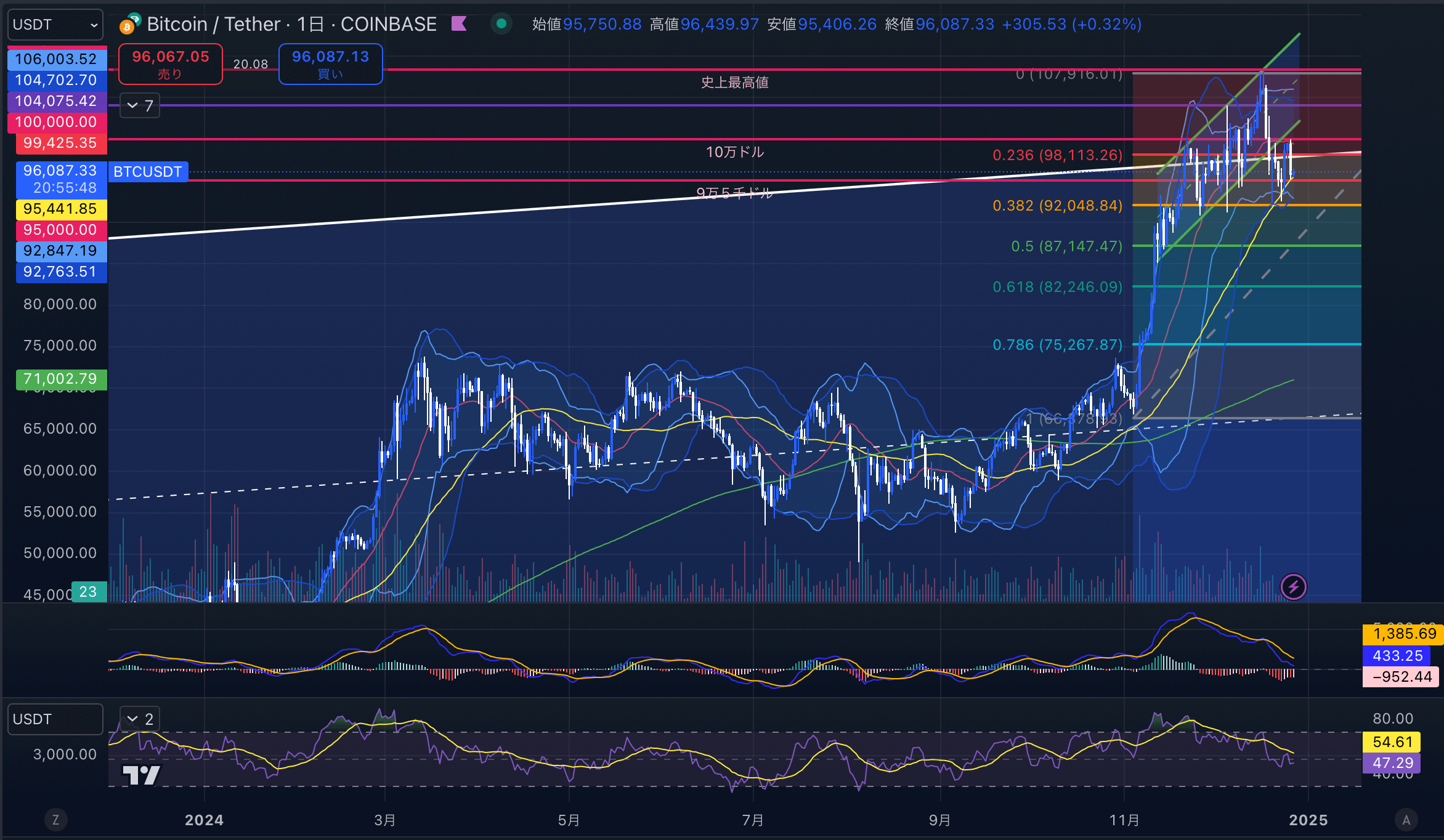This screenshot has width=1444, height=840.
Task: Click the 92,763.51 price axis label
Action: [60, 272]
